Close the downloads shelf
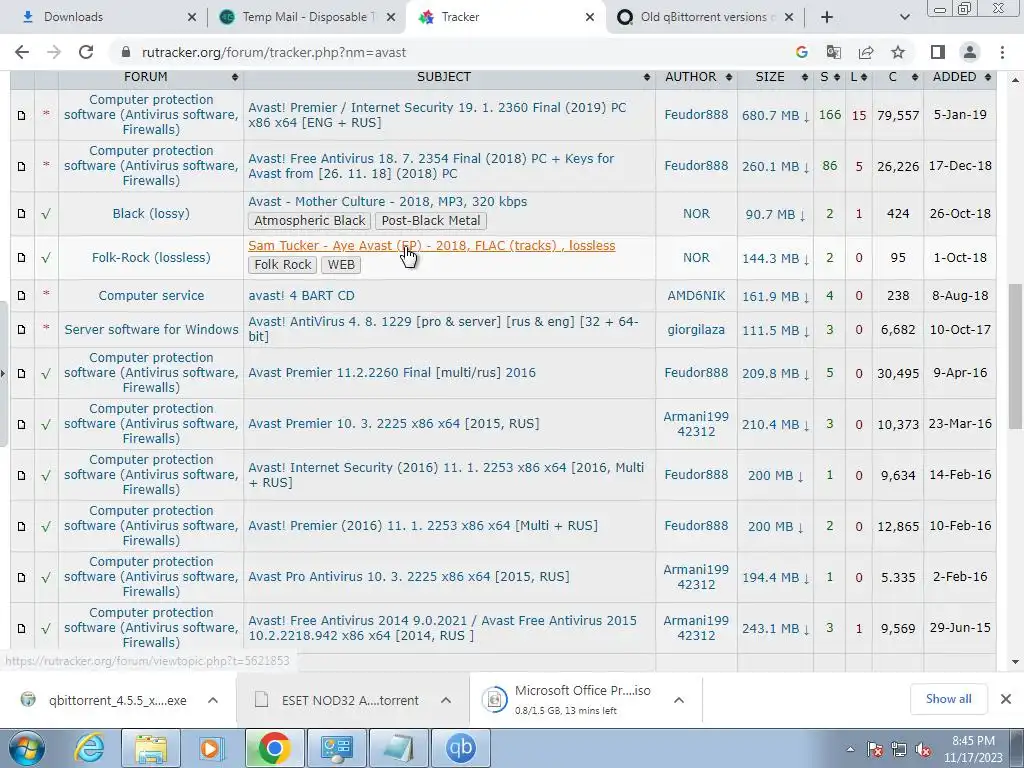Viewport: 1024px width, 768px height. click(x=1006, y=699)
